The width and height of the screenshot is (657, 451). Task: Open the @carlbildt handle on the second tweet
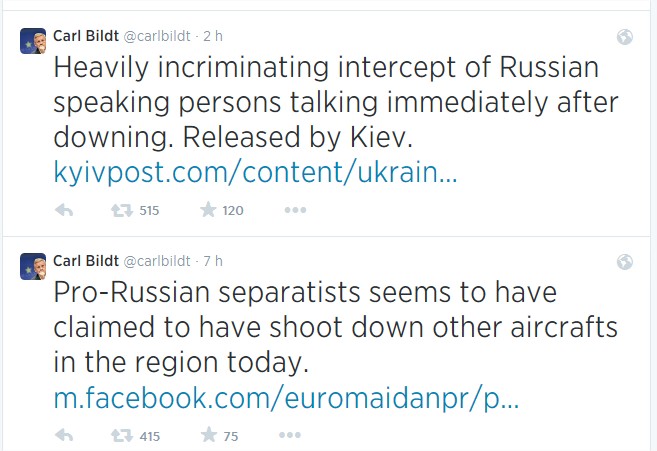click(x=157, y=262)
